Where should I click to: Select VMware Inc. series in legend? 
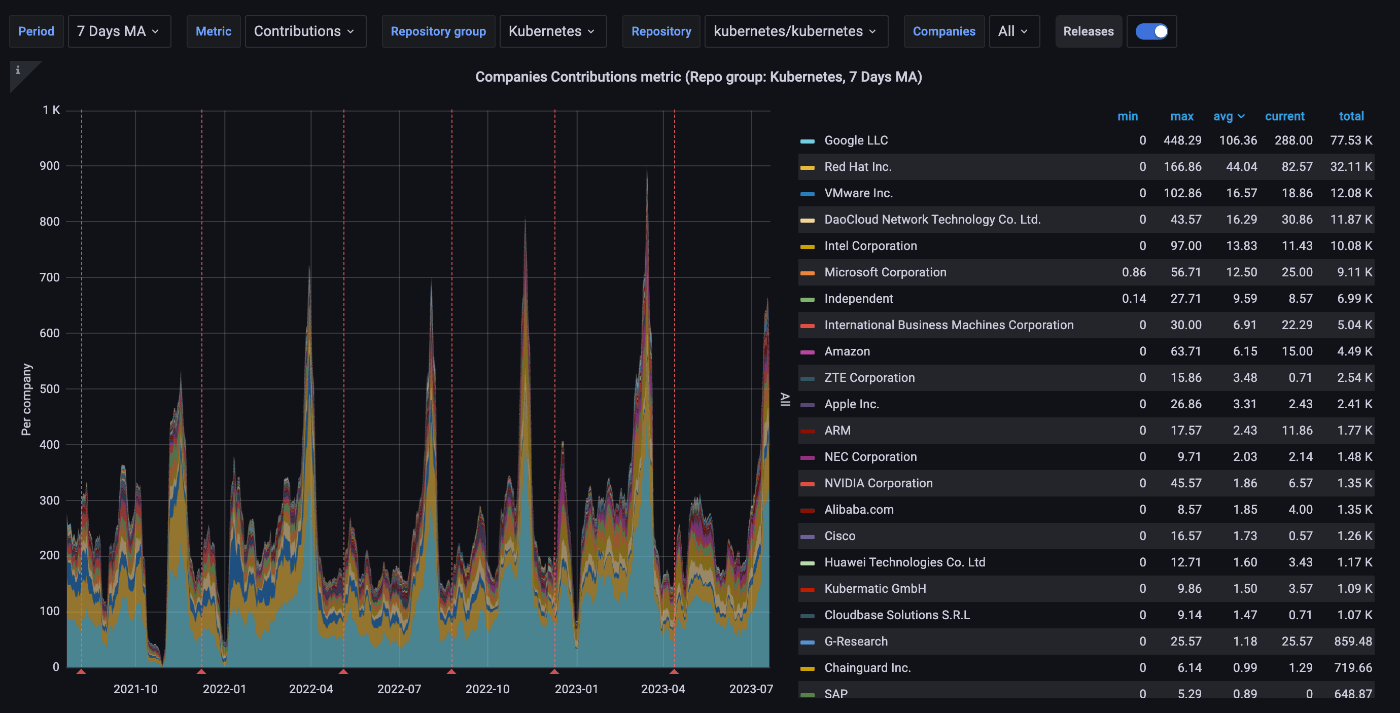(x=858, y=193)
